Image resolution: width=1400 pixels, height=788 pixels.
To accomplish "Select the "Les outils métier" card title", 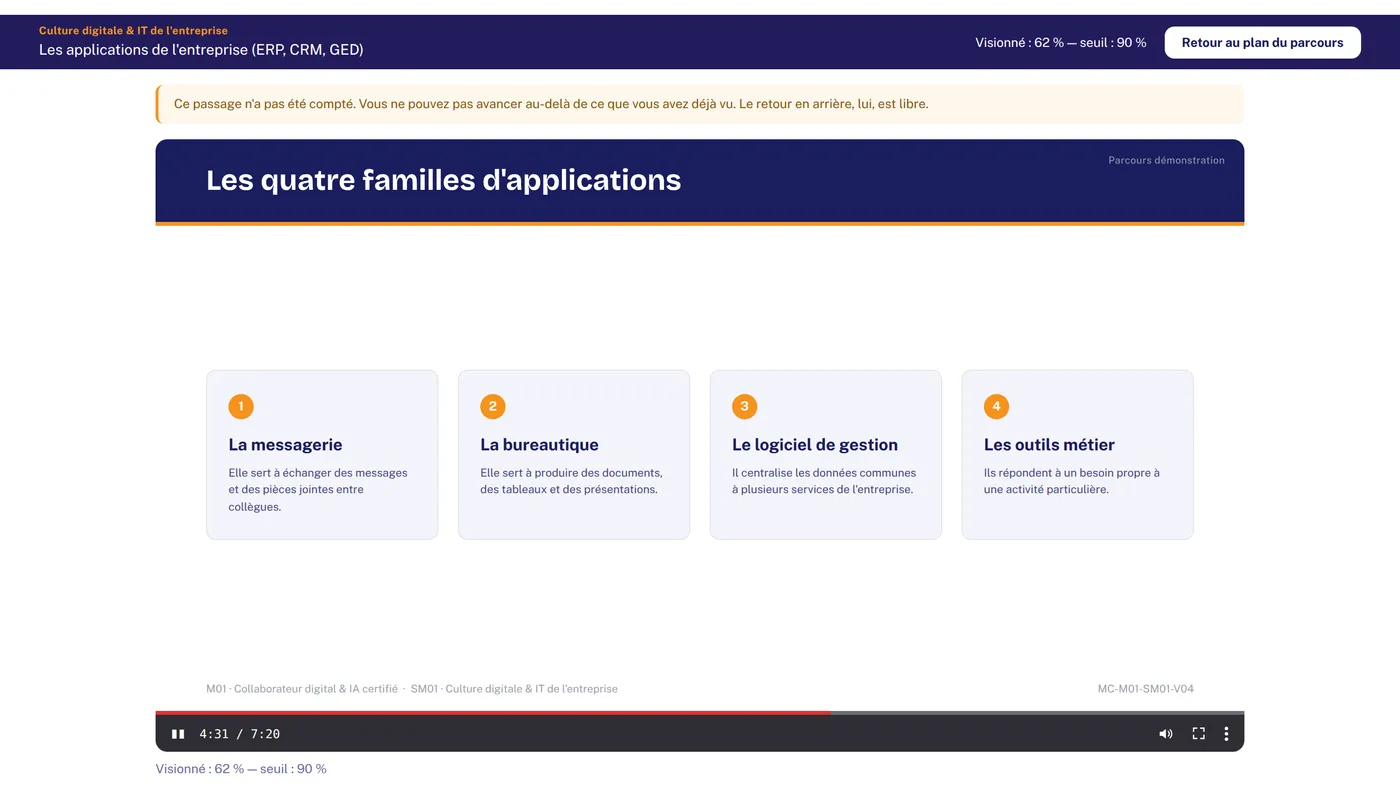I will click(1049, 445).
